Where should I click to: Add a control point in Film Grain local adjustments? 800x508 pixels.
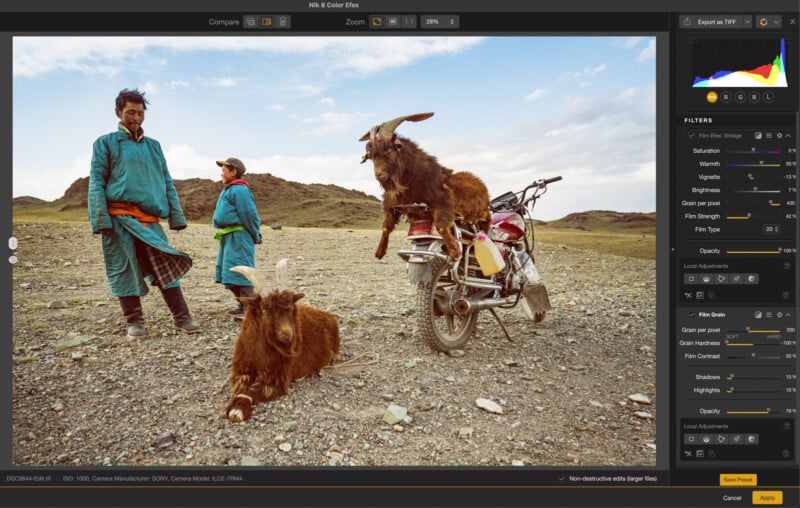pyautogui.click(x=690, y=439)
